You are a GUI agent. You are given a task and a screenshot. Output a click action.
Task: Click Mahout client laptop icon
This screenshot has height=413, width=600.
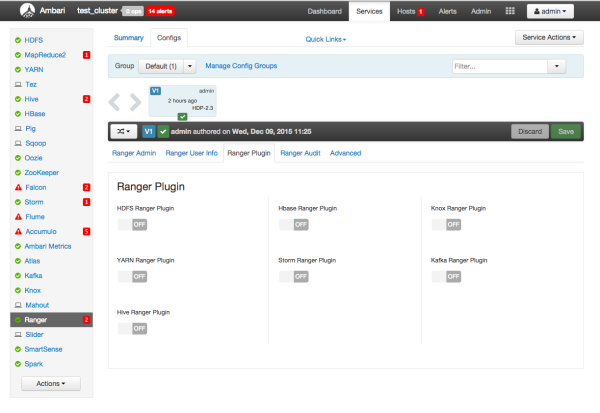[x=18, y=305]
